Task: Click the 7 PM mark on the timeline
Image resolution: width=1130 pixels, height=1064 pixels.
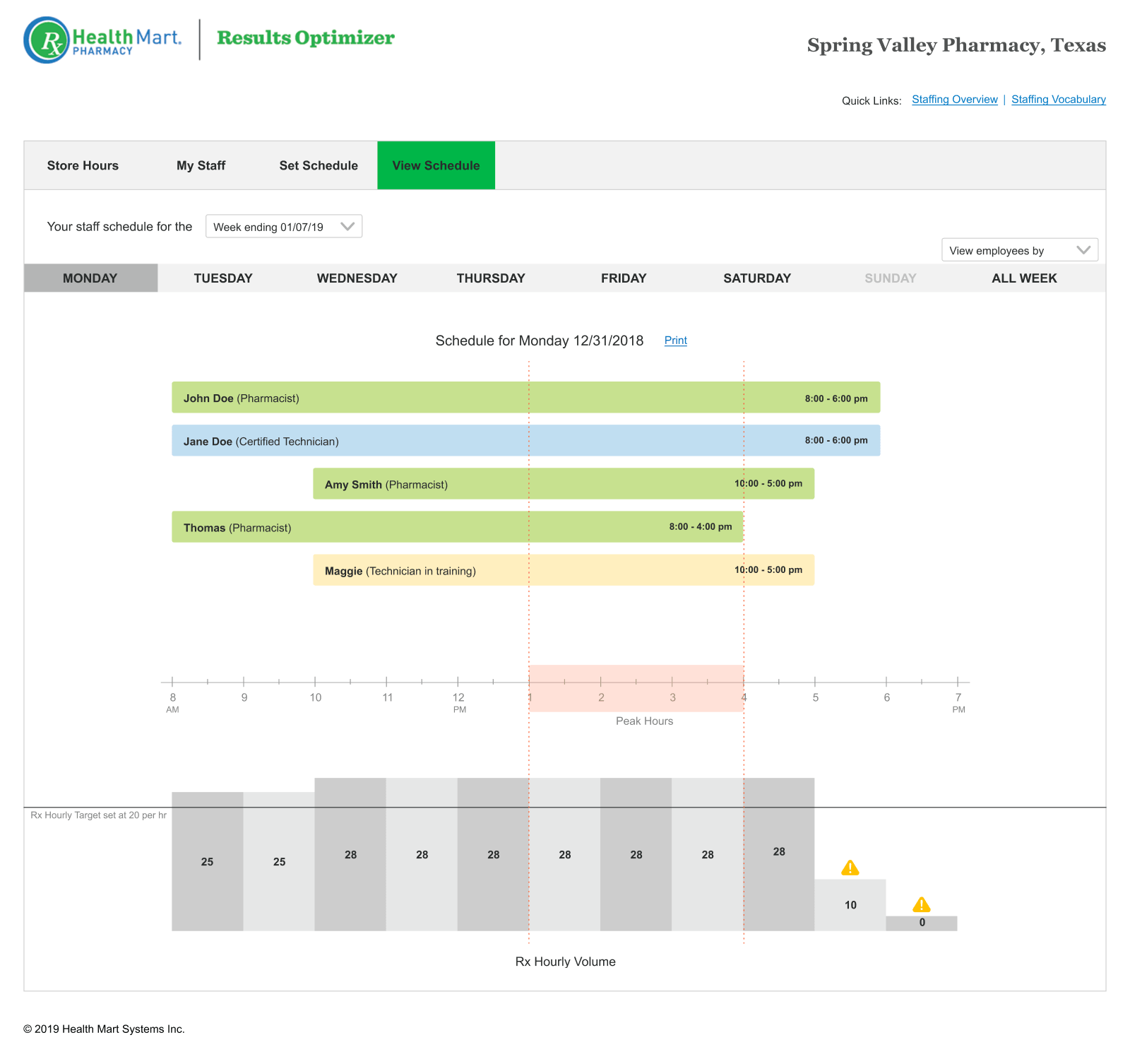Action: tap(958, 702)
